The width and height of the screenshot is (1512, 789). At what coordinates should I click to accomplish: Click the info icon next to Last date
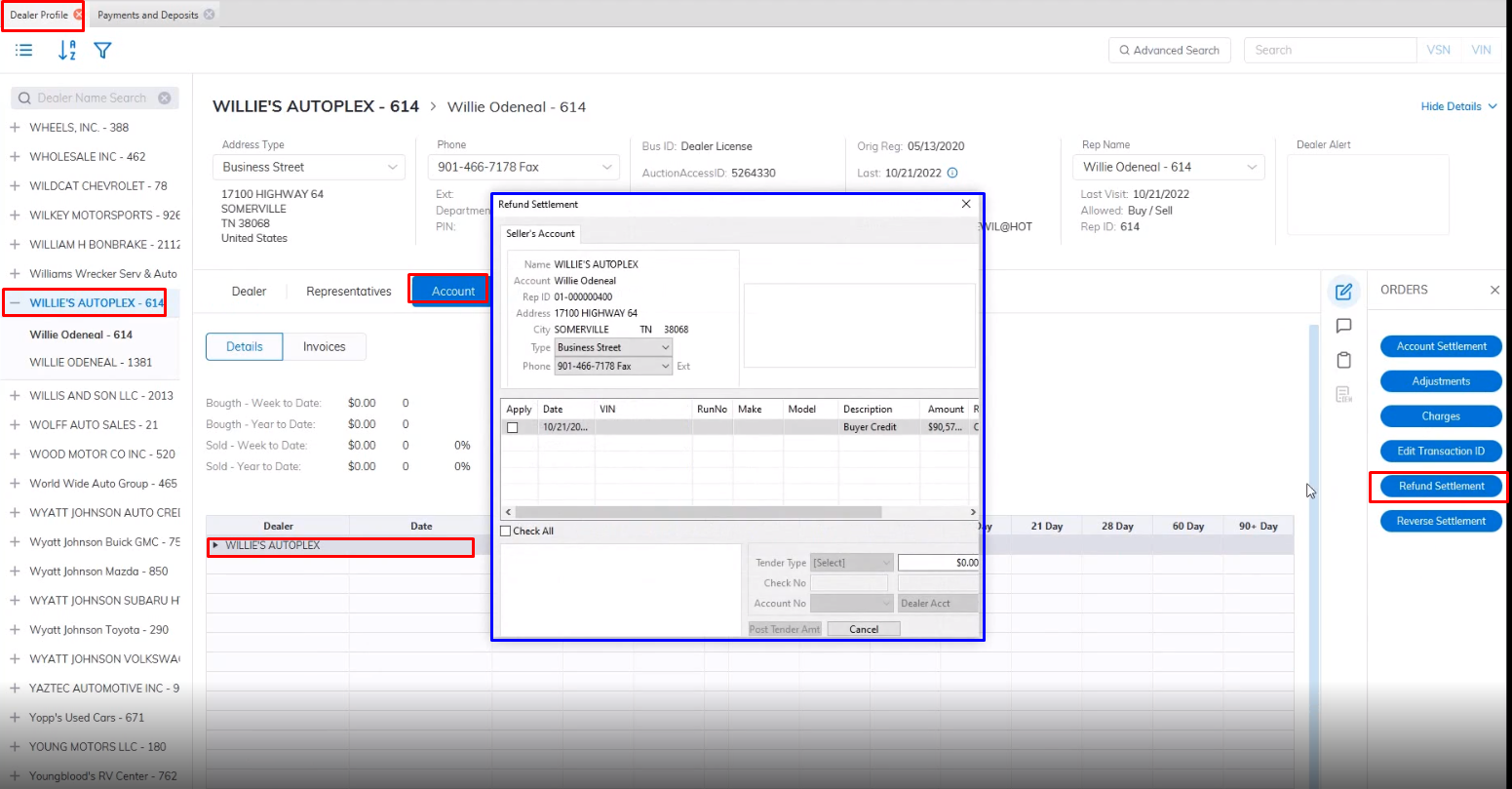click(952, 173)
